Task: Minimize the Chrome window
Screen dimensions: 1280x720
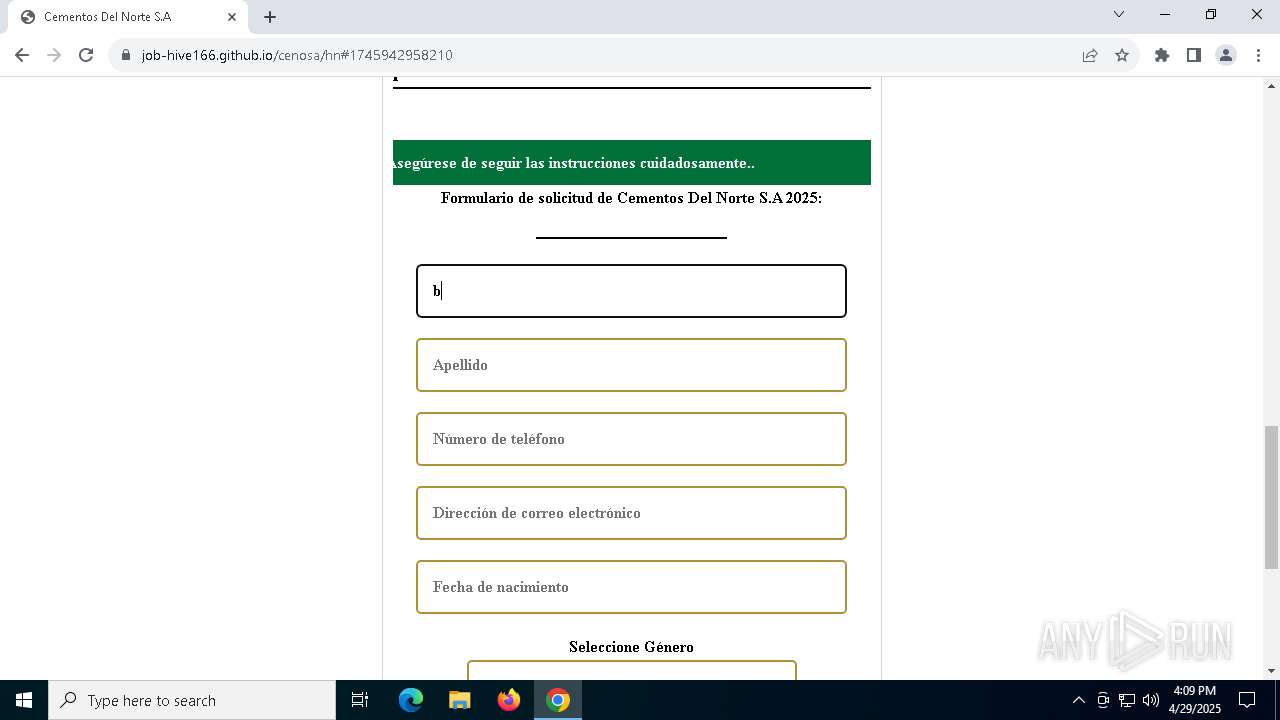Action: pos(1165,15)
